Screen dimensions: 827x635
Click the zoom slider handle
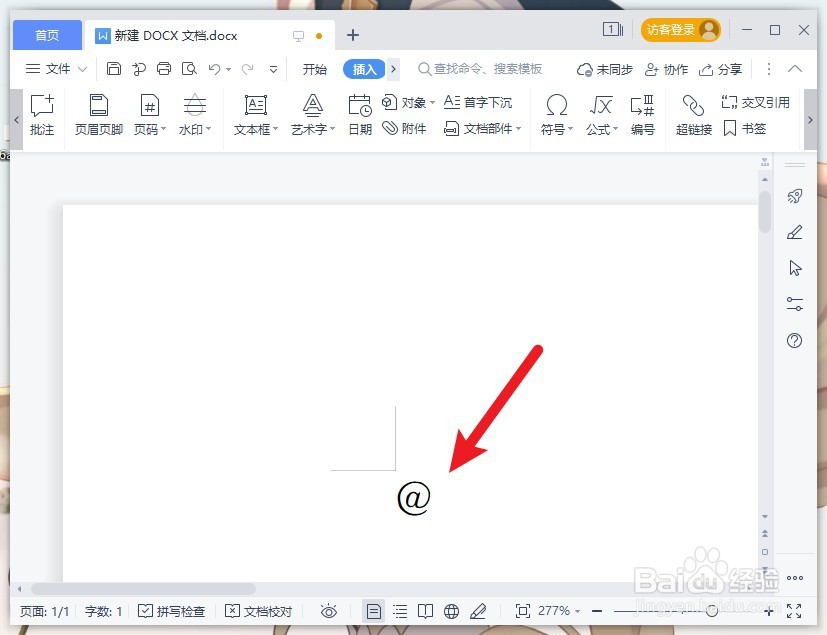[x=711, y=611]
